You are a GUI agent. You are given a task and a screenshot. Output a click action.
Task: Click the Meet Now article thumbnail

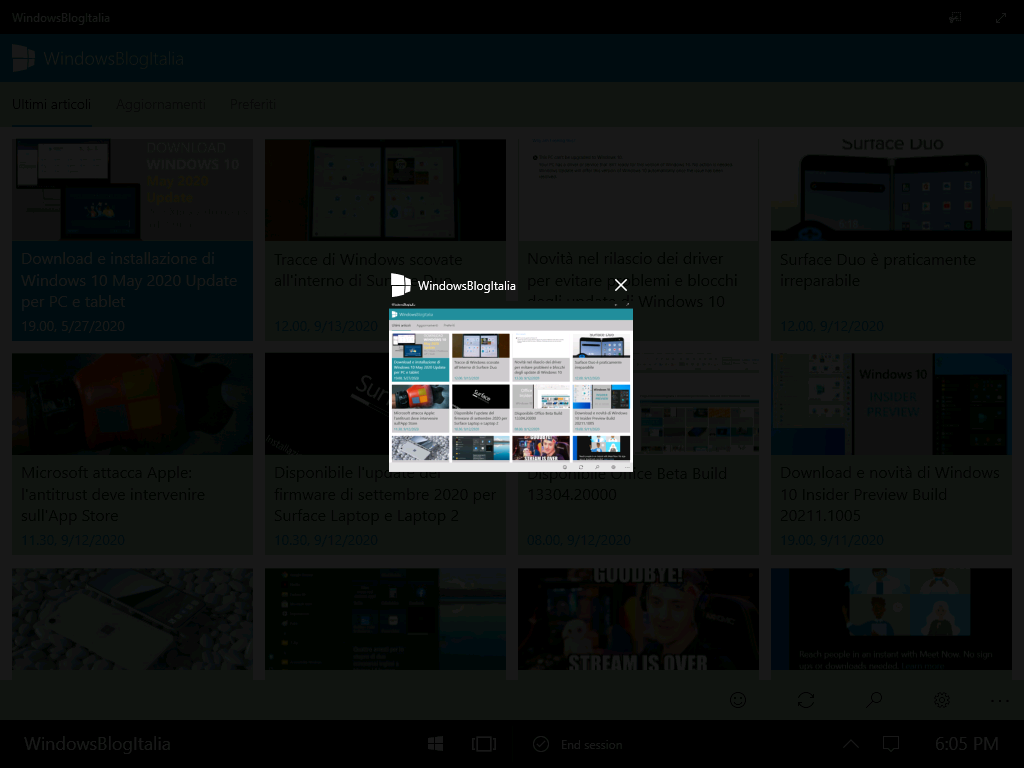tap(891, 619)
